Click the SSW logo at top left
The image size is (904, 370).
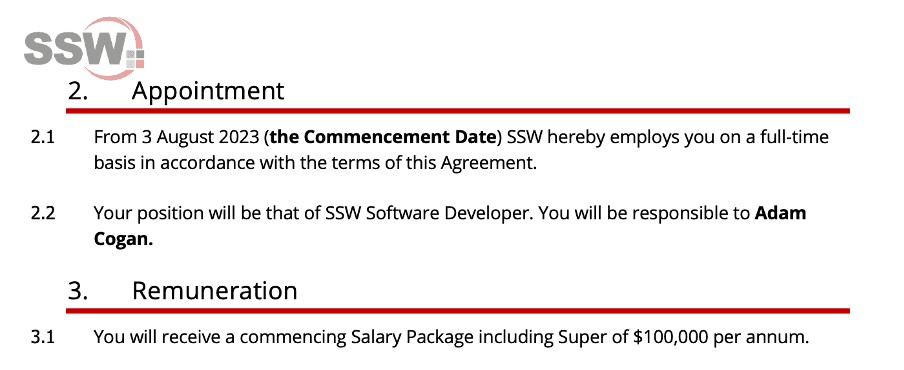84,48
